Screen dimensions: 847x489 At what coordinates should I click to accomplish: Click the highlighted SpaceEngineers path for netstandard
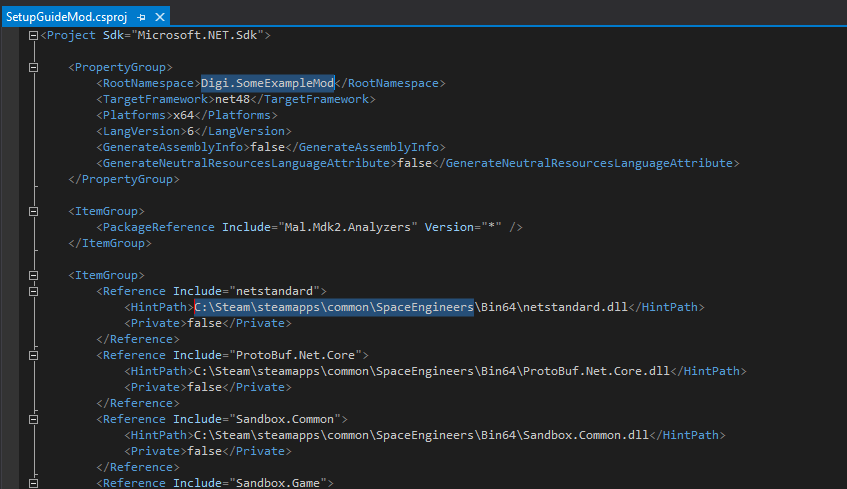pos(333,307)
